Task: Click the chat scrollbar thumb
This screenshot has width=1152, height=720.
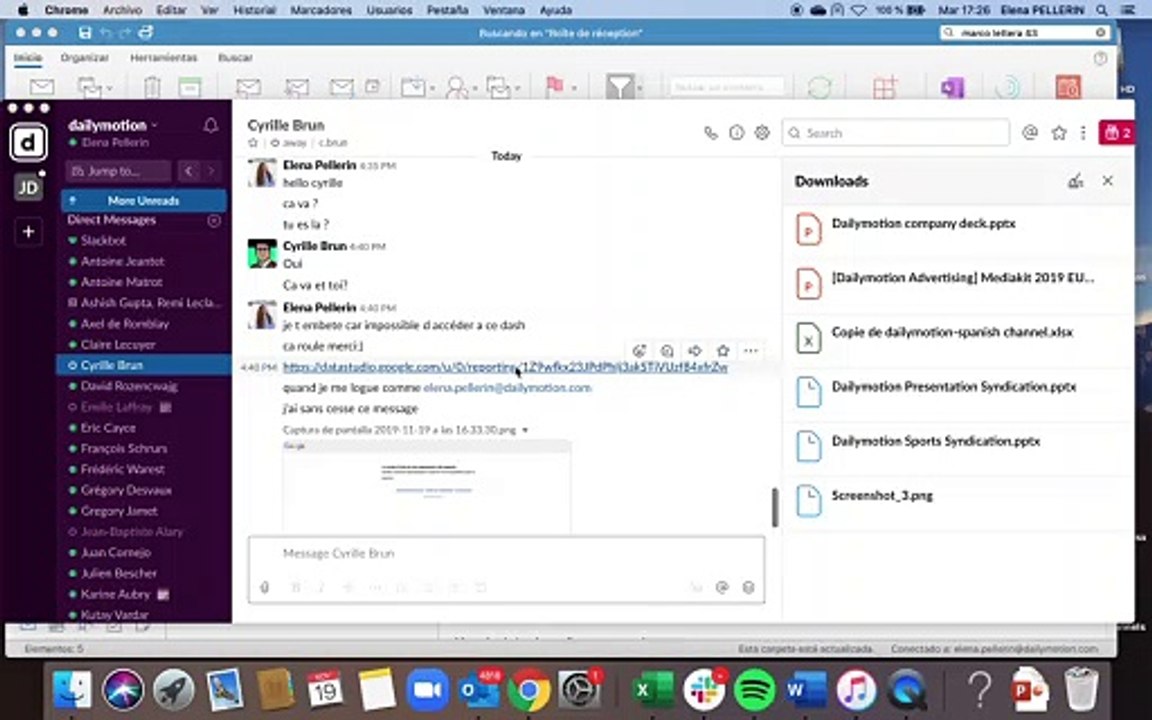Action: [x=774, y=507]
